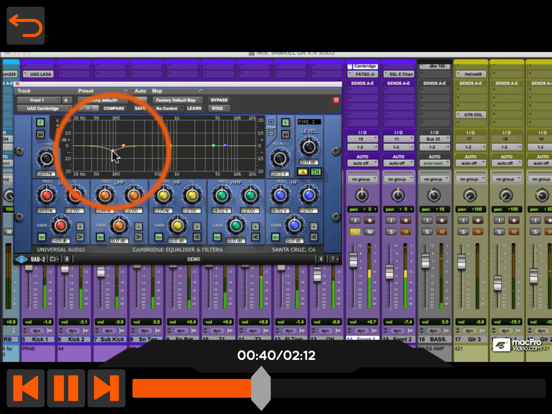Click the orange LMF FREQ knob
Screen dimensions: 552x414
click(x=105, y=195)
